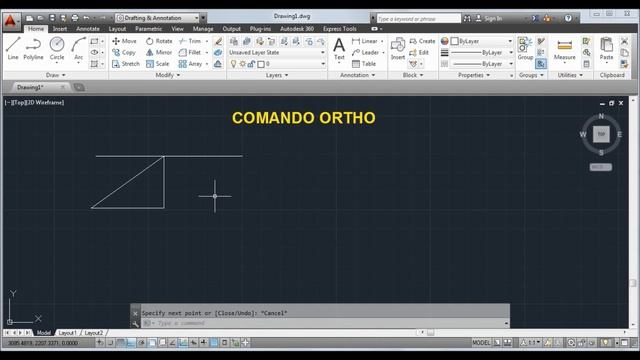
Task: Click the Rotate command
Action: 159,41
